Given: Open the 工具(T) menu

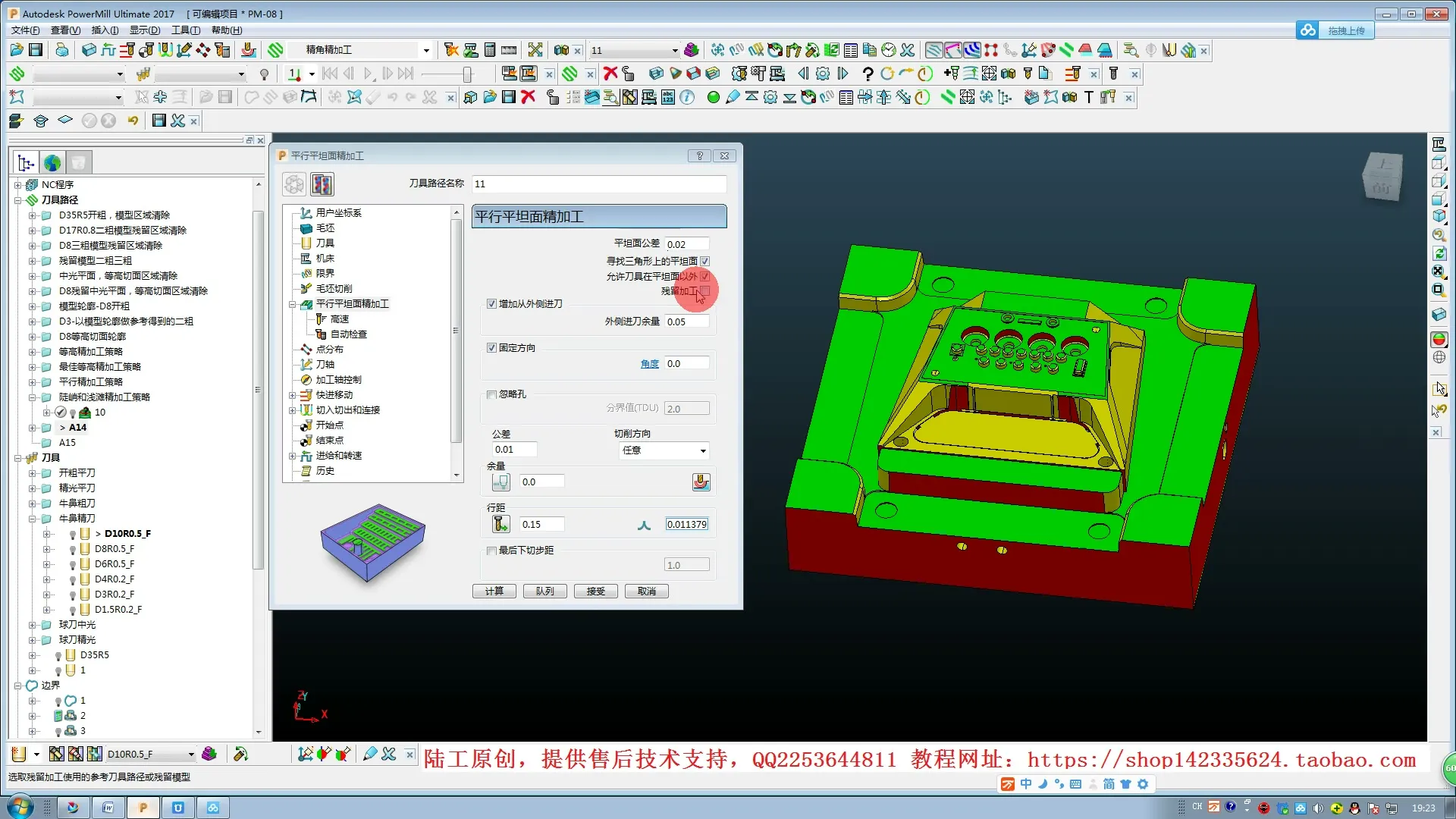Looking at the screenshot, I should click(185, 30).
